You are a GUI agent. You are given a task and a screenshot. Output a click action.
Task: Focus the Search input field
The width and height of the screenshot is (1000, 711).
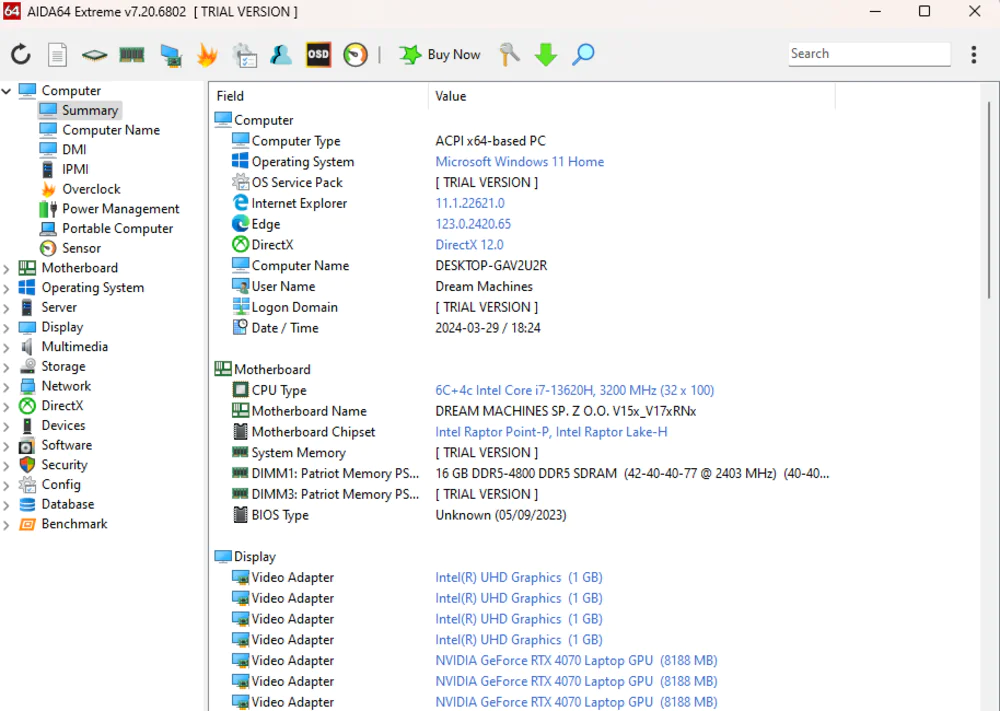tap(869, 54)
